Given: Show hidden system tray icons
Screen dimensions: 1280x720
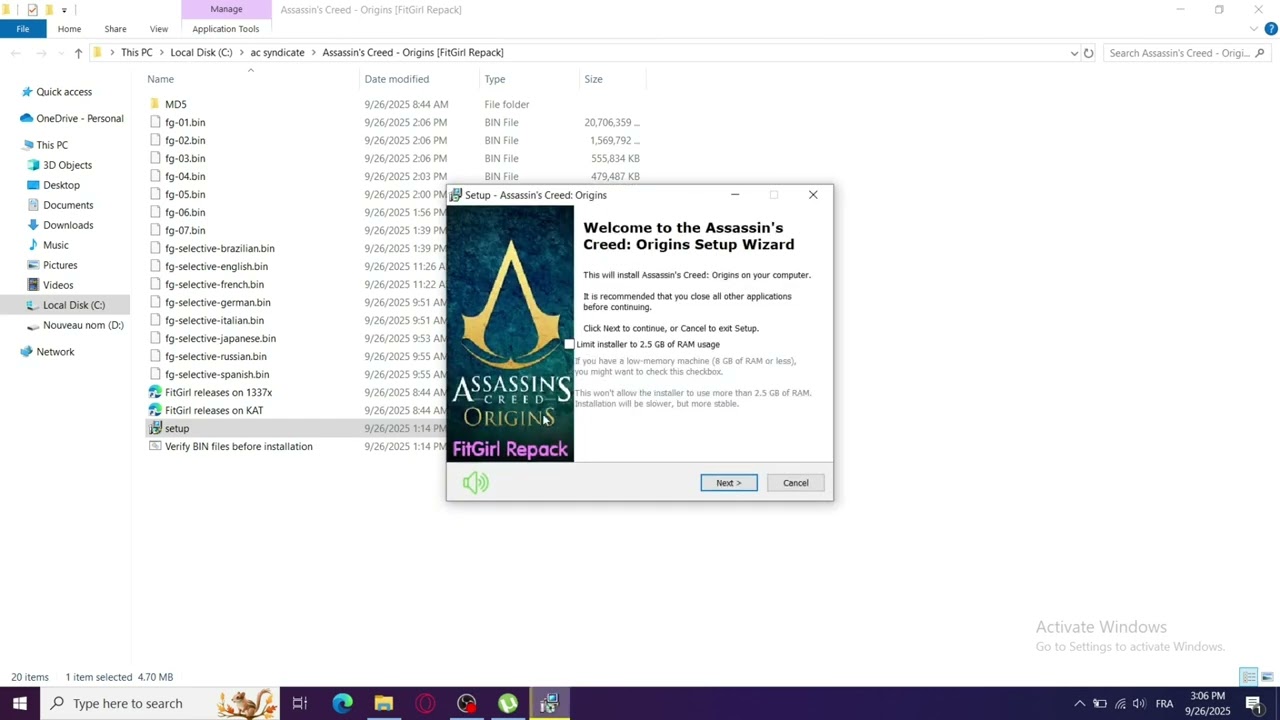Looking at the screenshot, I should click(x=1079, y=704).
